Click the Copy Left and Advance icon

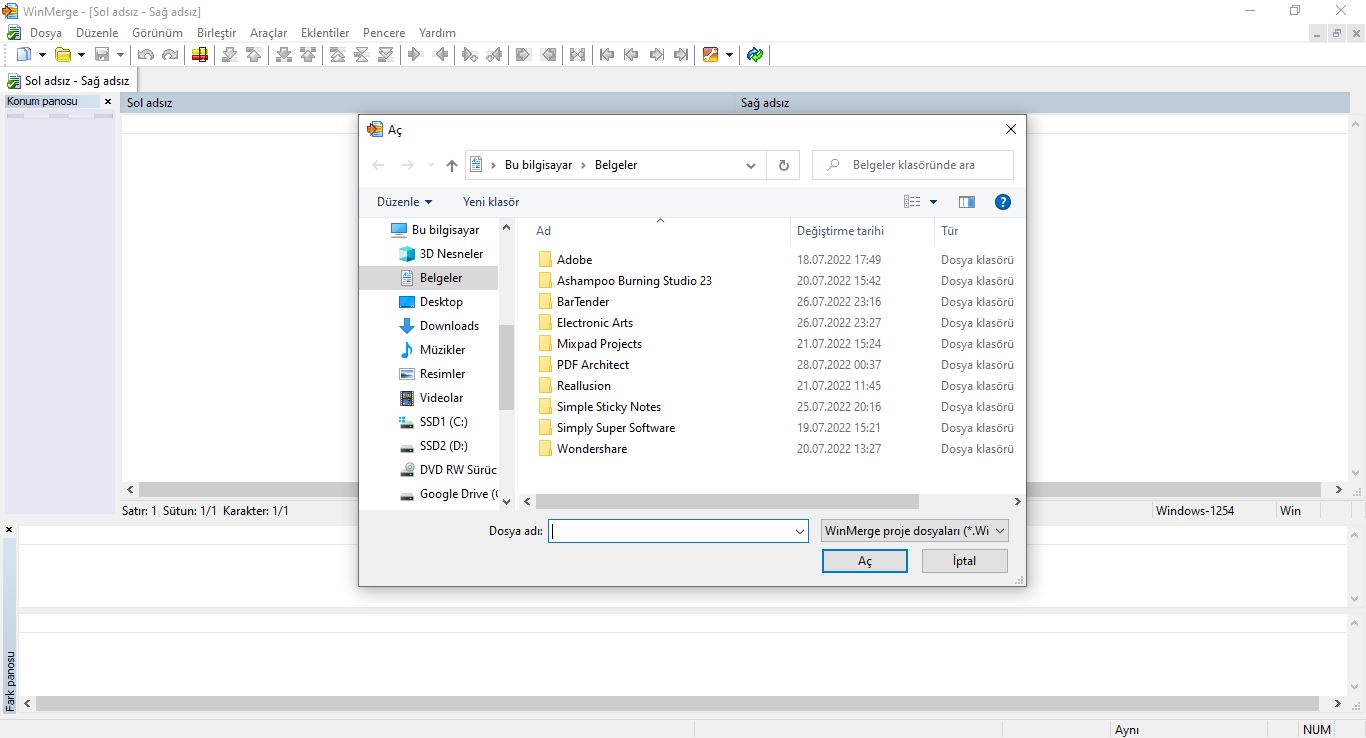[494, 54]
